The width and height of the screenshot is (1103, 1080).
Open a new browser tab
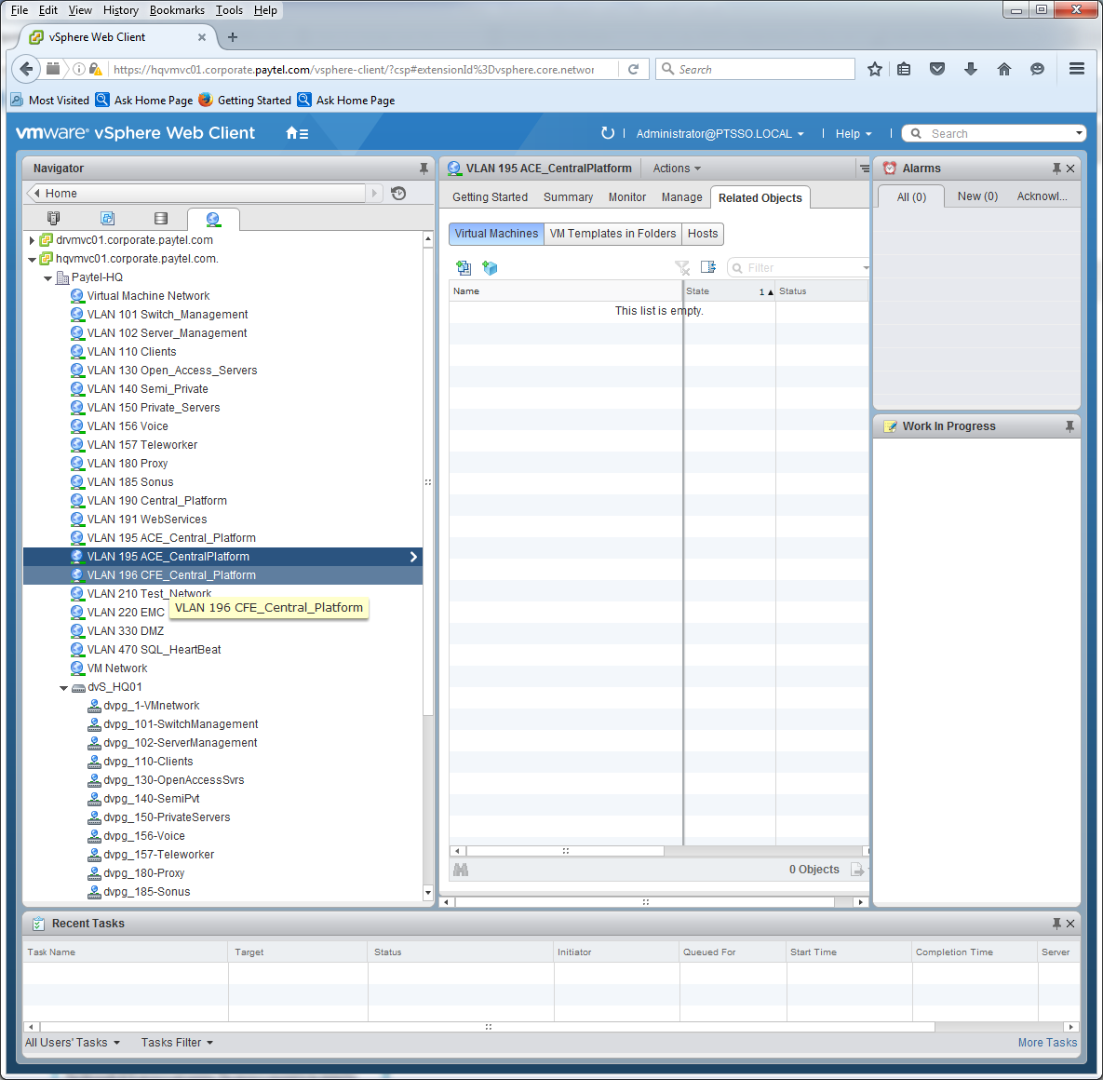[x=232, y=37]
